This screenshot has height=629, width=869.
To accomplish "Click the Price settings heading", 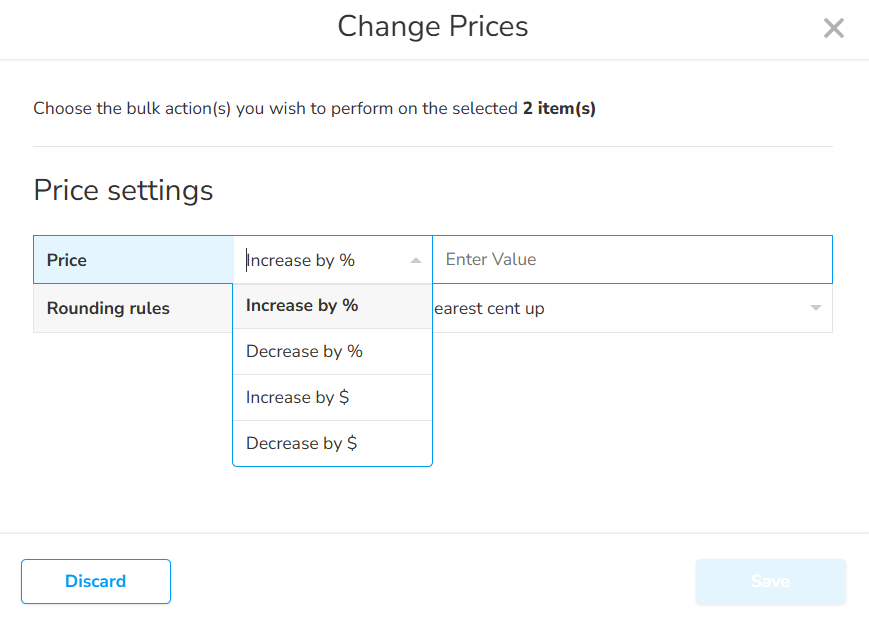I will point(123,190).
